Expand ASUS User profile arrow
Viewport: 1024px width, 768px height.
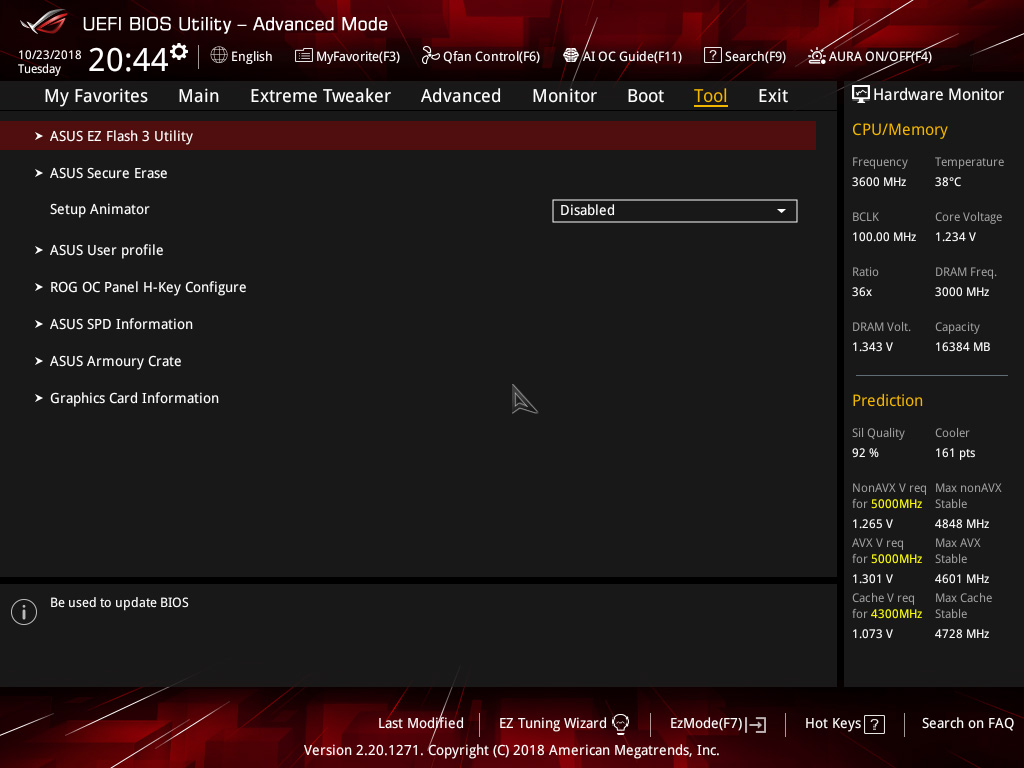39,250
